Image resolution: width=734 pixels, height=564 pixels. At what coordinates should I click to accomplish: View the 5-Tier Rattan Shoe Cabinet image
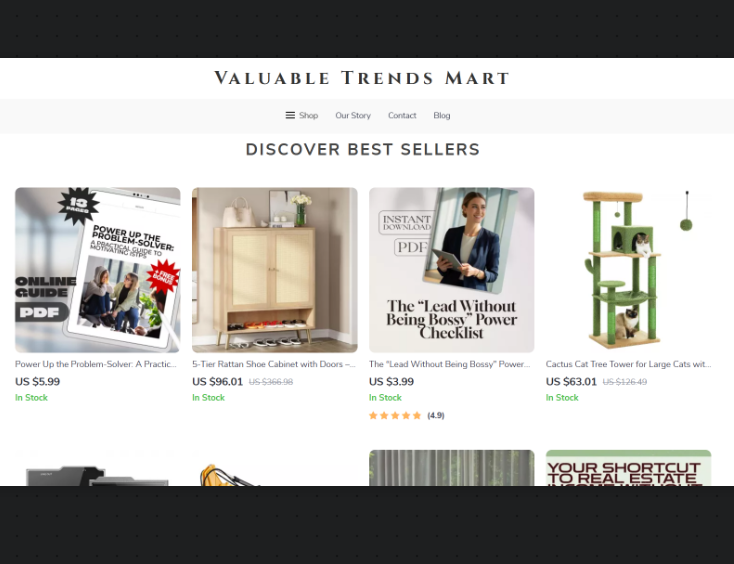(275, 270)
